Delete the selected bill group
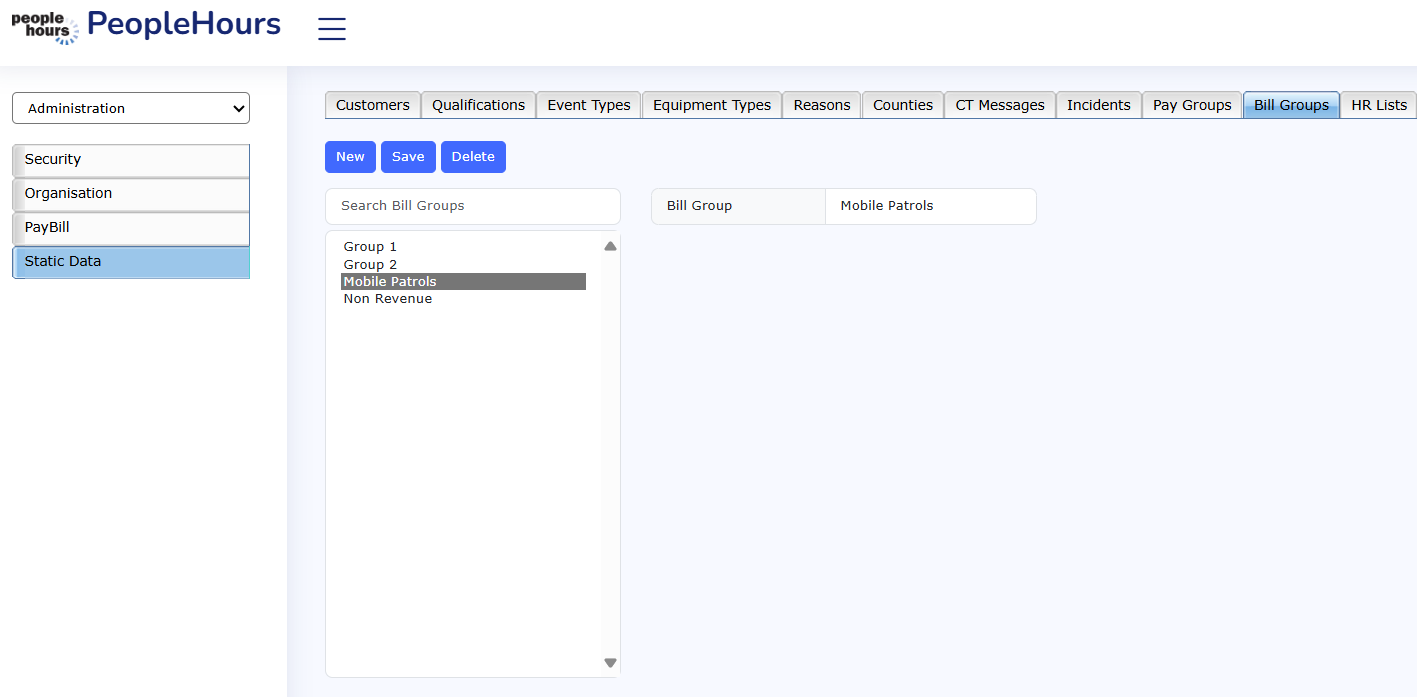The image size is (1417, 697). pyautogui.click(x=473, y=157)
